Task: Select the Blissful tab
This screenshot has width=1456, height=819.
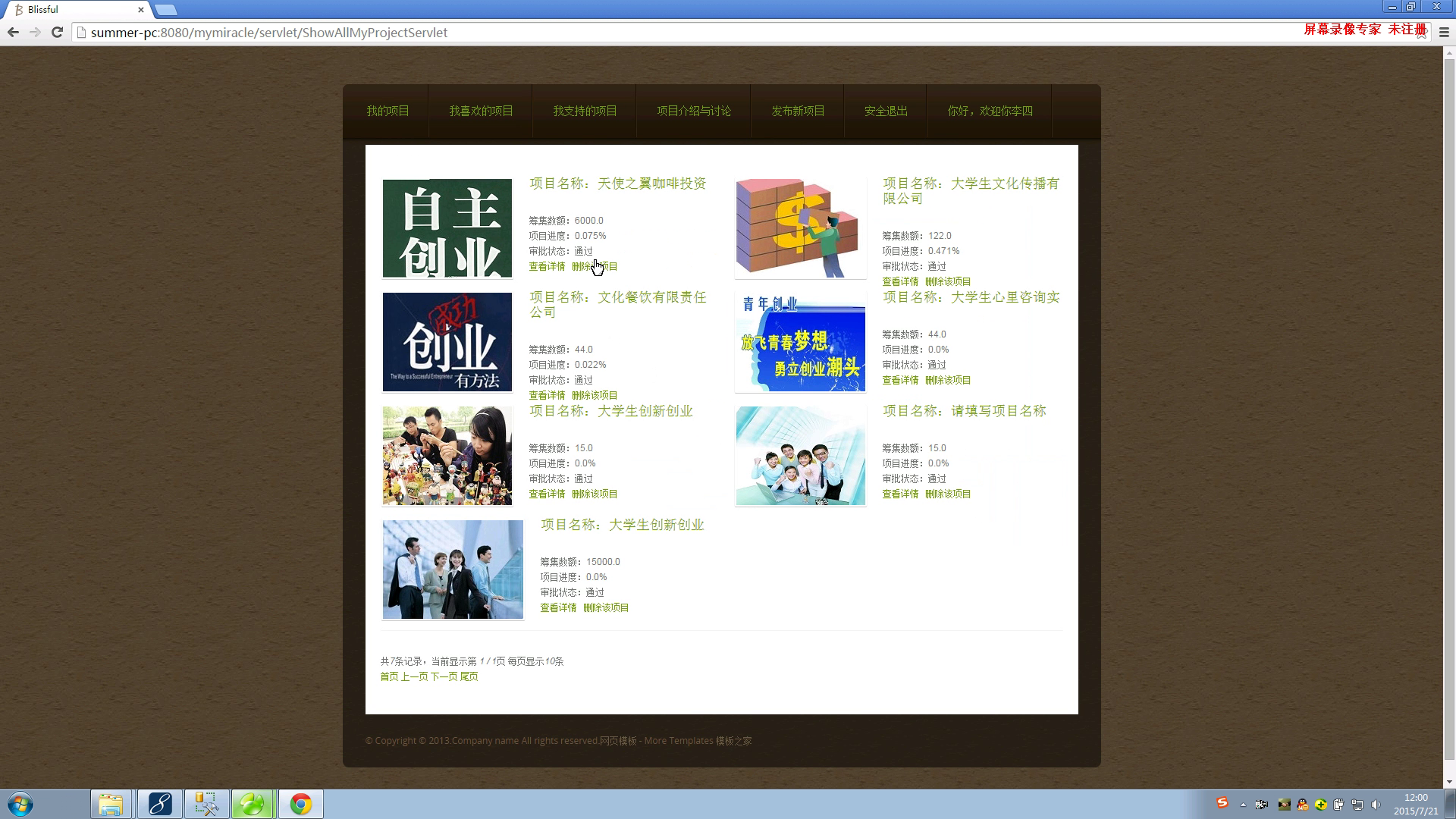Action: coord(76,10)
